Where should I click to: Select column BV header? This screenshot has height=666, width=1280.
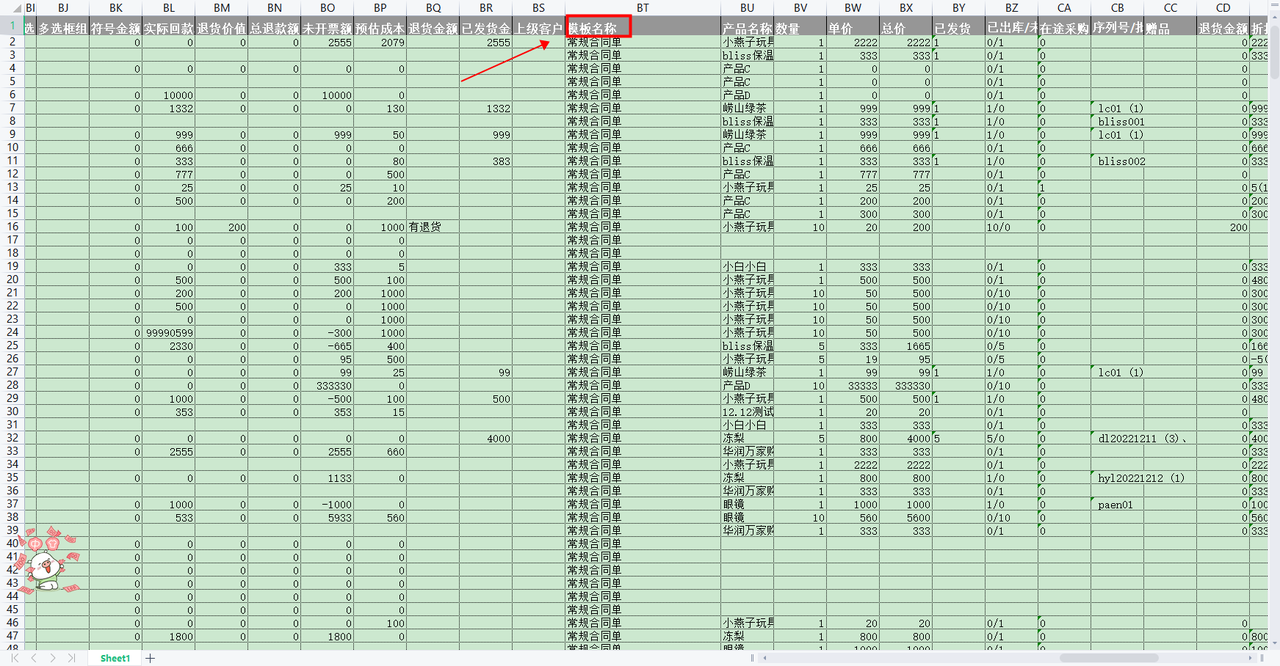coord(800,8)
